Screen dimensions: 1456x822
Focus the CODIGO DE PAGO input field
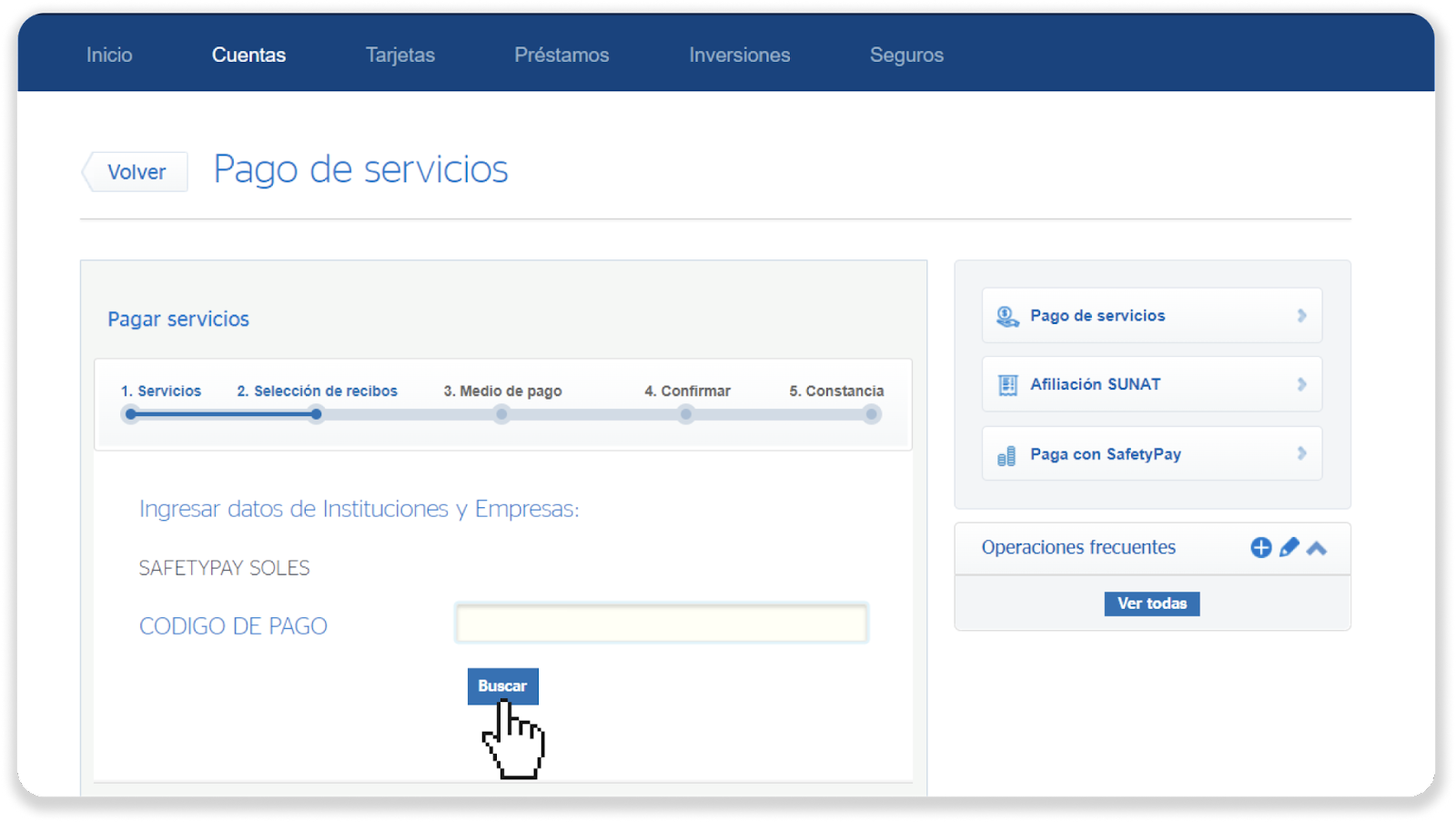coord(661,624)
